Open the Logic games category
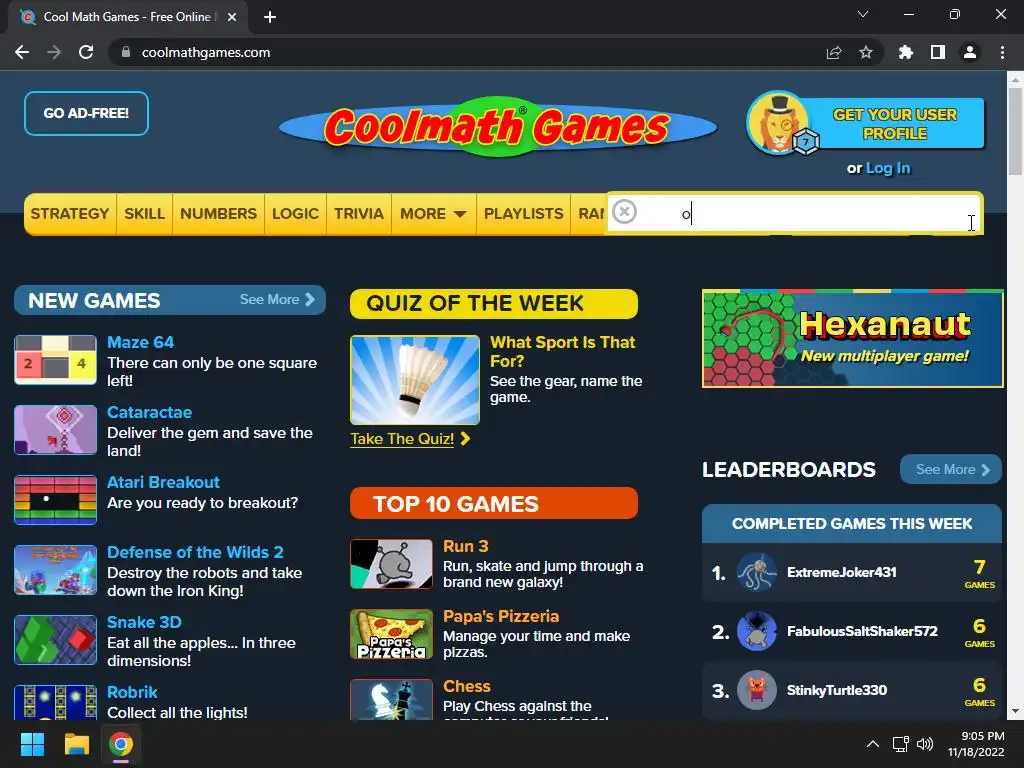 pos(295,214)
